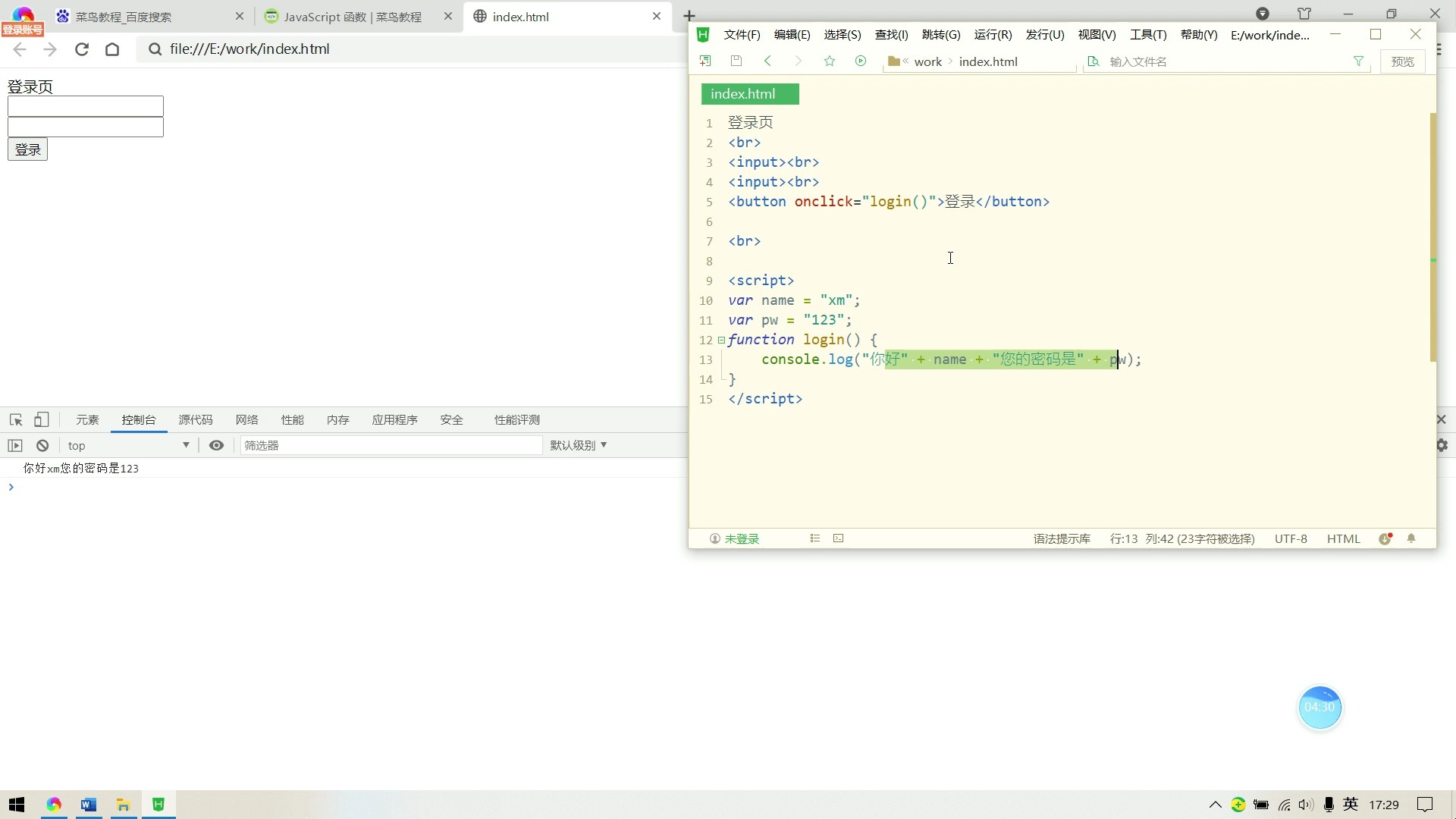This screenshot has height=819, width=1456.
Task: Toggle device toolbar icon in devtools
Action: [x=42, y=419]
